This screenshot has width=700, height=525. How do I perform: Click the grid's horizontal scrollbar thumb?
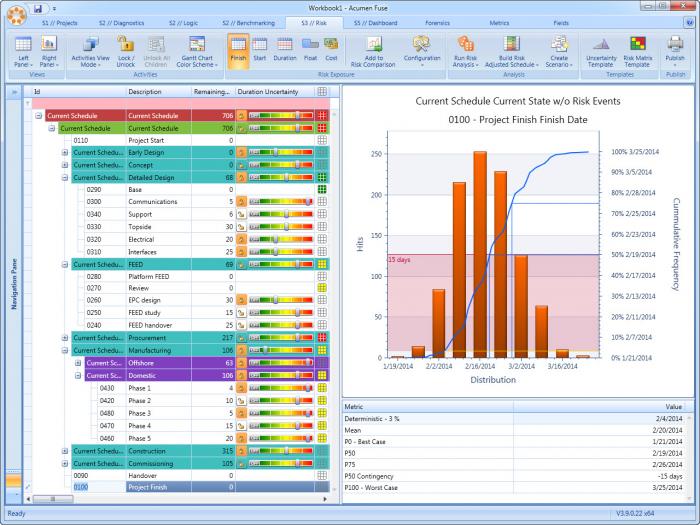tap(53, 499)
